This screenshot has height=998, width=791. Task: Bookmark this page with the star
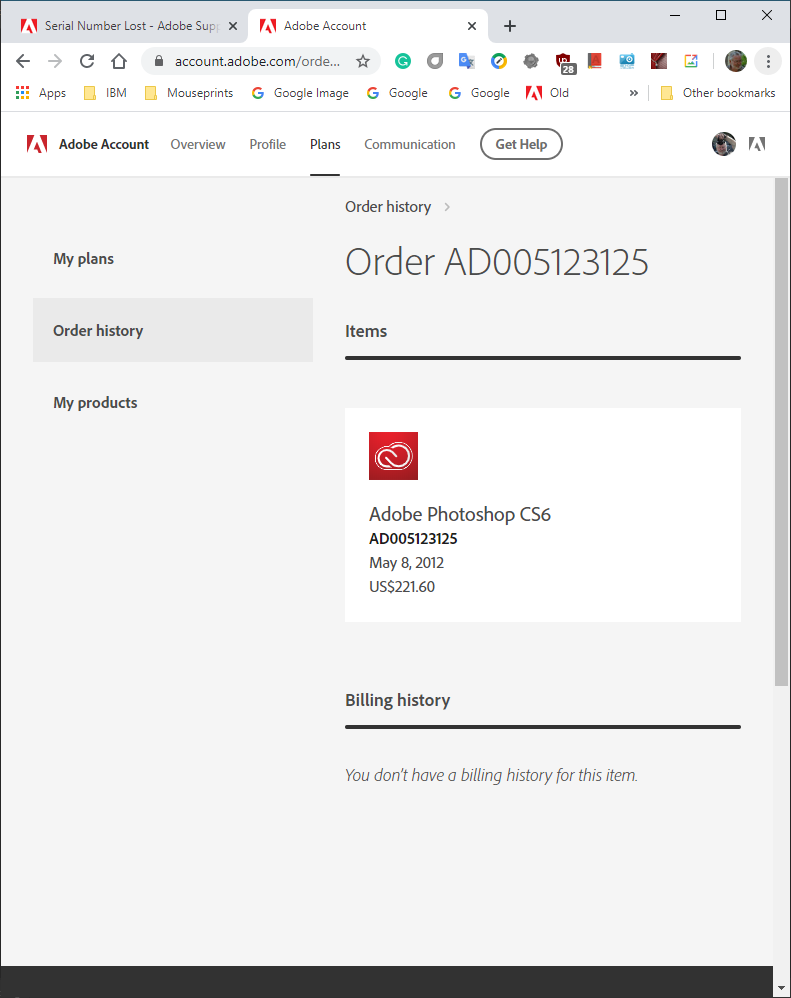(x=363, y=61)
